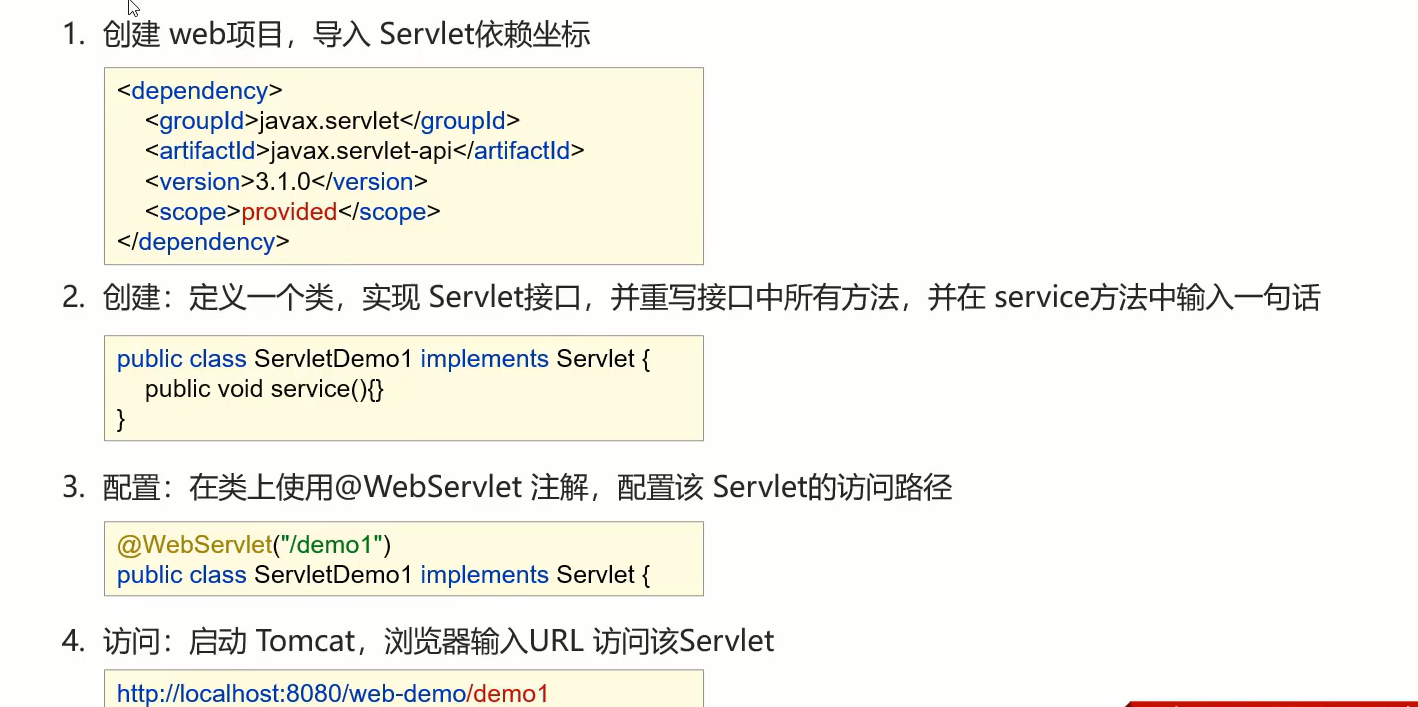
Task: Select the step 4 heading about 启动 Tomcat
Action: pyautogui.click(x=418, y=640)
